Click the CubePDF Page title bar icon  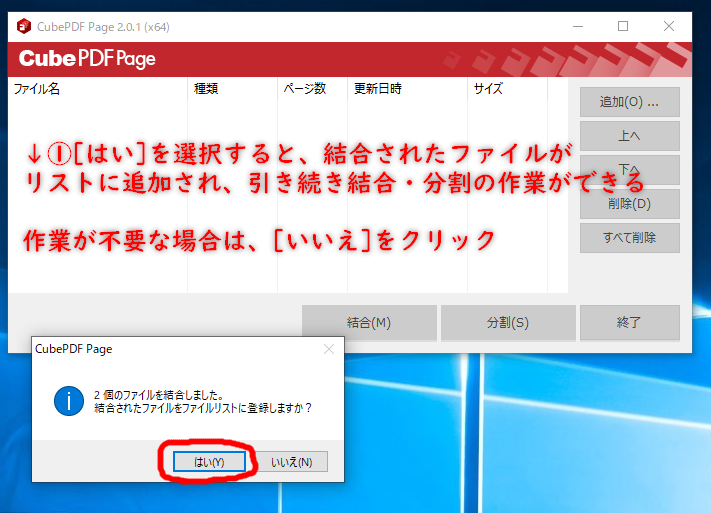pyautogui.click(x=24, y=26)
